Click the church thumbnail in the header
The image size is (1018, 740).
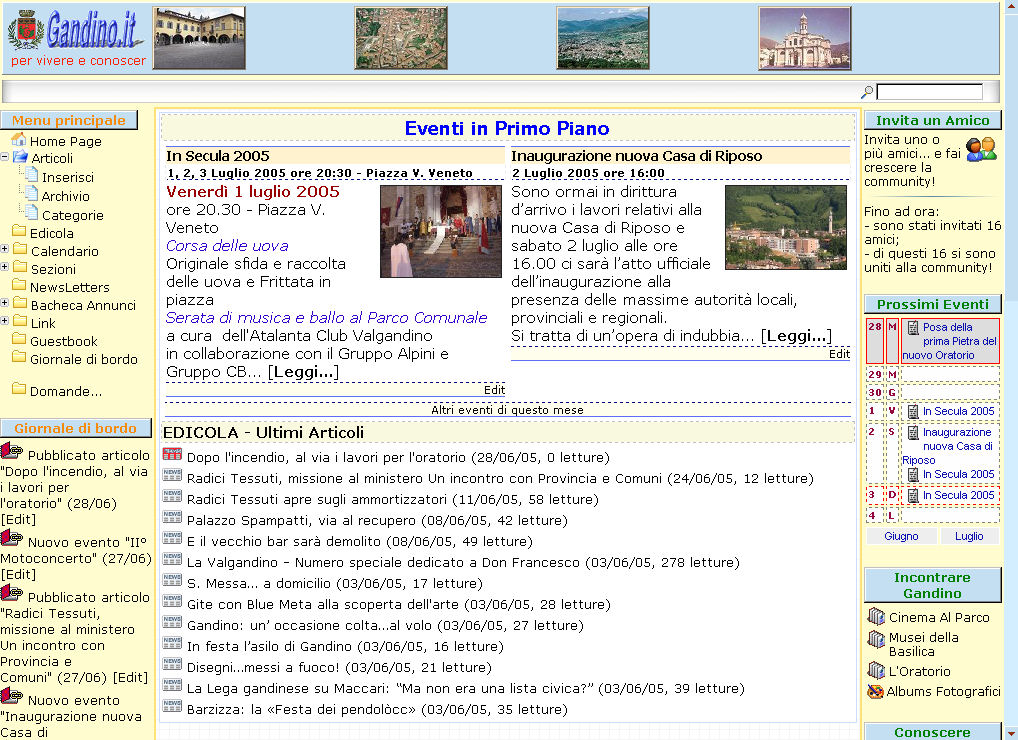coord(804,39)
